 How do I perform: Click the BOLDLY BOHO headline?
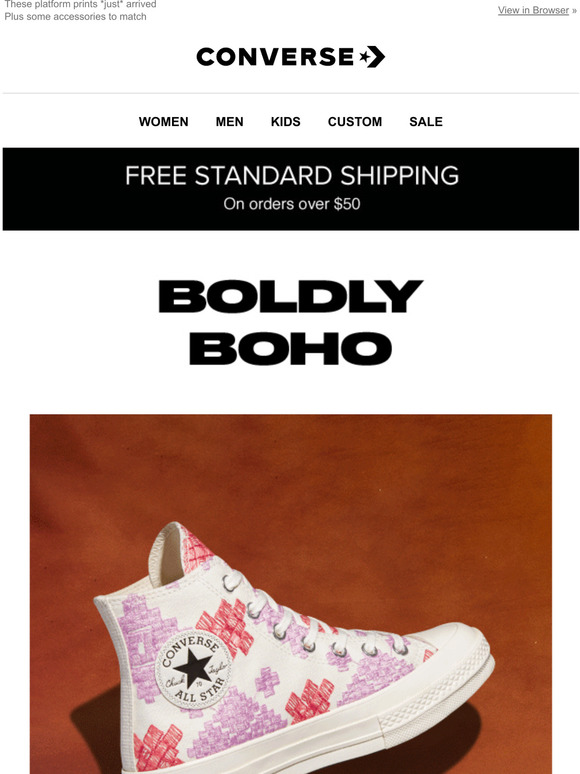(x=291, y=322)
